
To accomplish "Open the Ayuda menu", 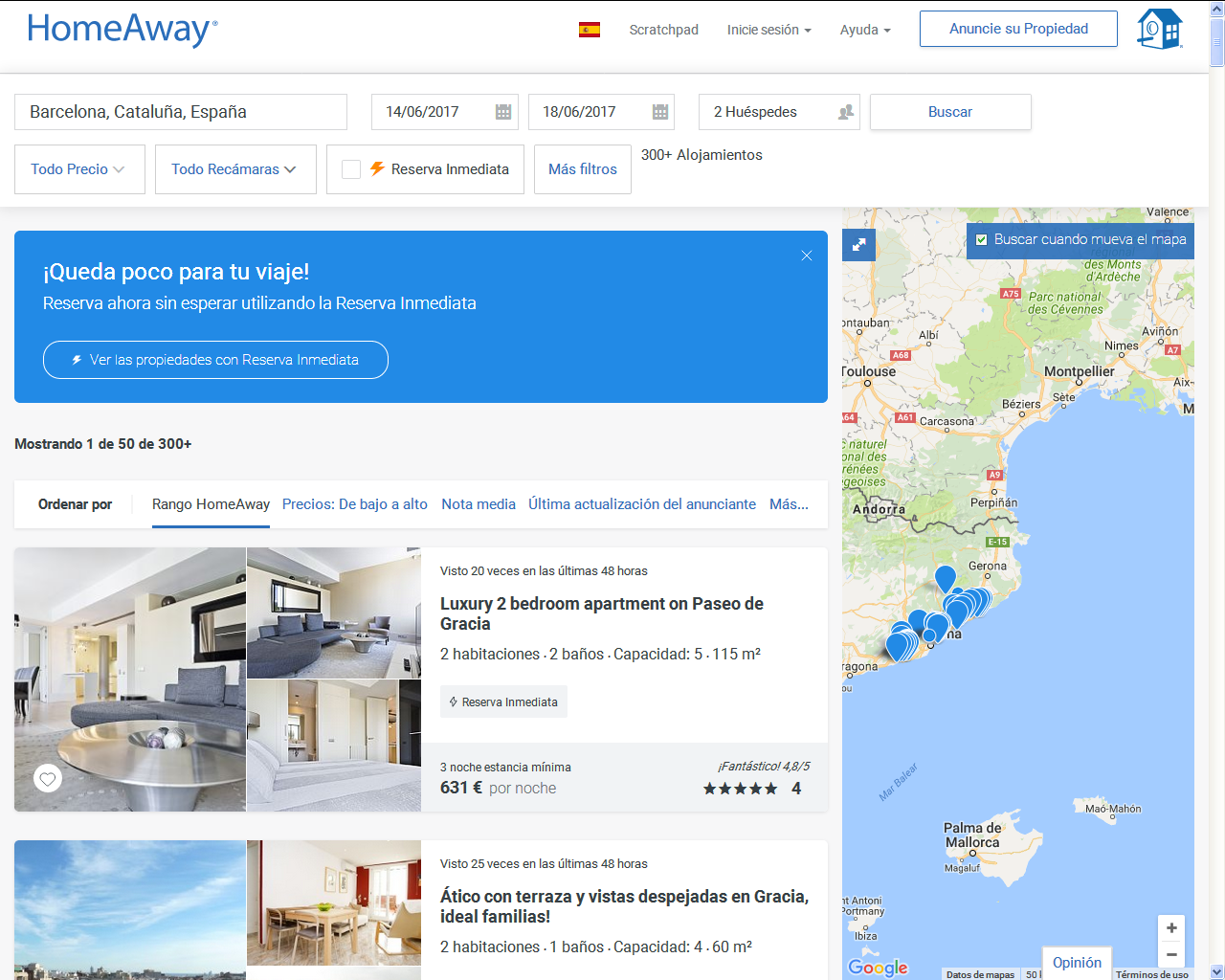I will pyautogui.click(x=864, y=30).
